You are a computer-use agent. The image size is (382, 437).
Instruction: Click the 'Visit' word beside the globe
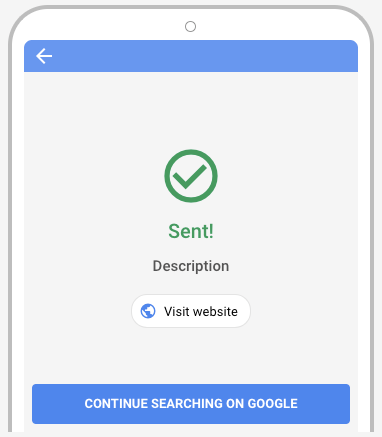[177, 312]
